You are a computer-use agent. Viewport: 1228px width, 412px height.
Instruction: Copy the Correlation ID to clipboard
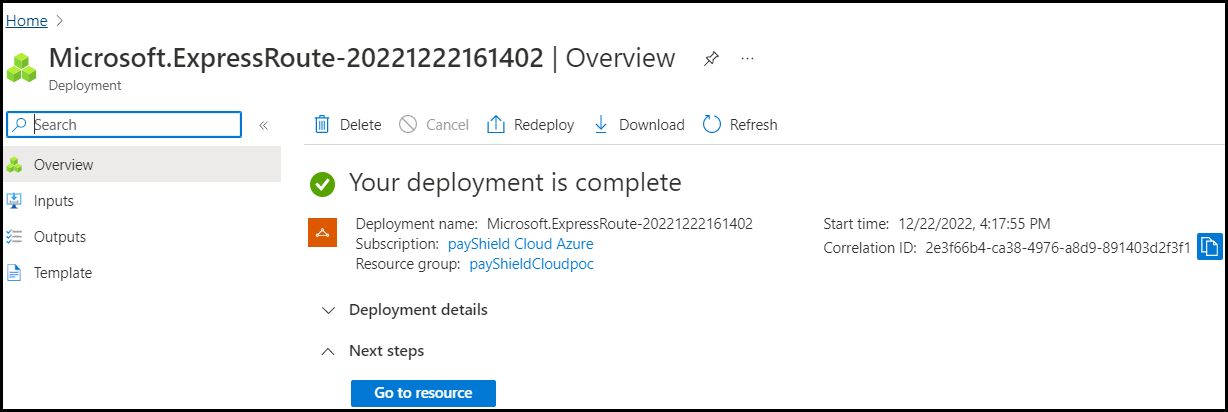click(1210, 247)
